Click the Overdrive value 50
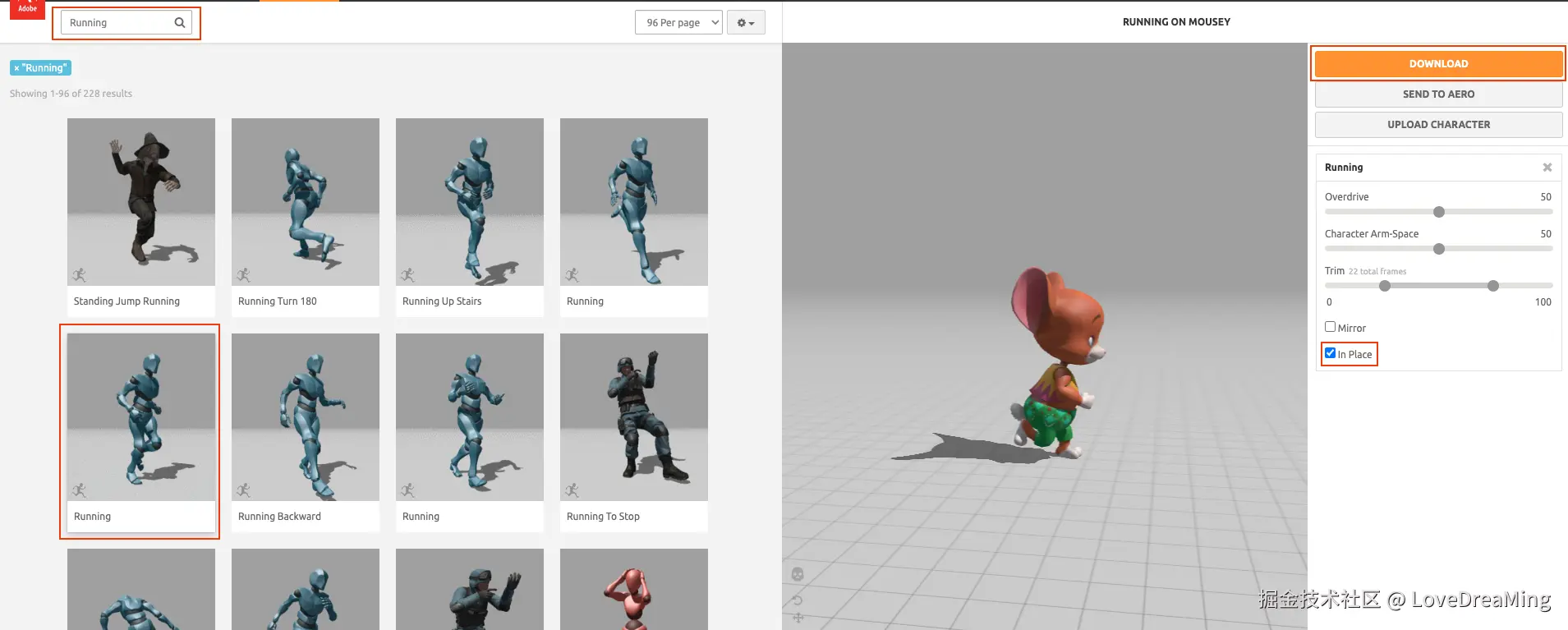The height and width of the screenshot is (630, 1568). 1546,197
